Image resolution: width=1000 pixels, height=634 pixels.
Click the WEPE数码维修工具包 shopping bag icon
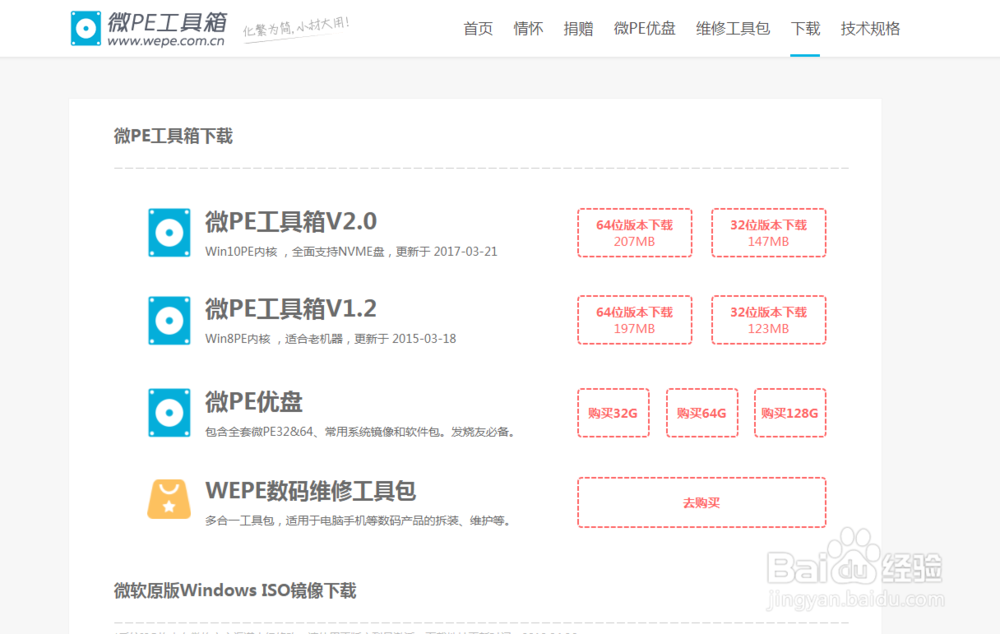(x=169, y=499)
